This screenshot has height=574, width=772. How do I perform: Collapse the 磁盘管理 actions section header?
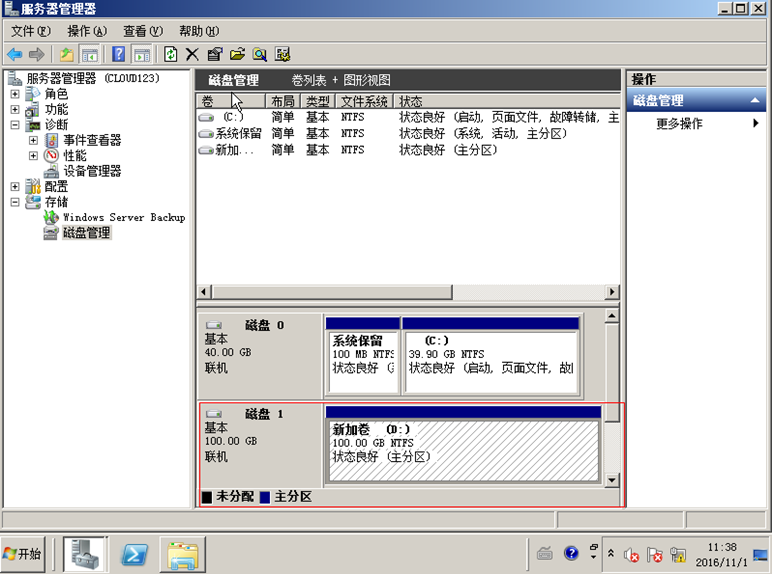(x=755, y=101)
